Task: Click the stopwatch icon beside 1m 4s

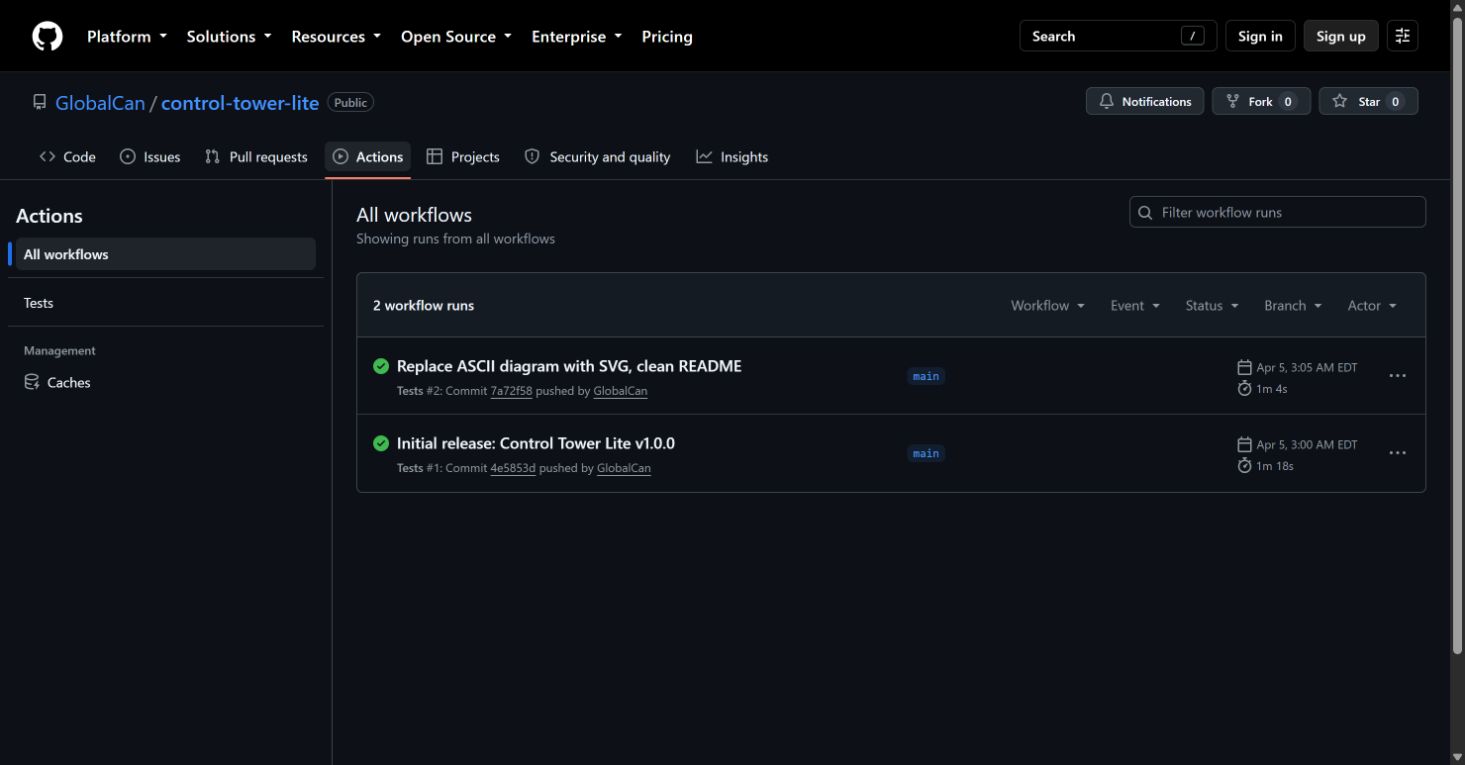Action: (1244, 388)
